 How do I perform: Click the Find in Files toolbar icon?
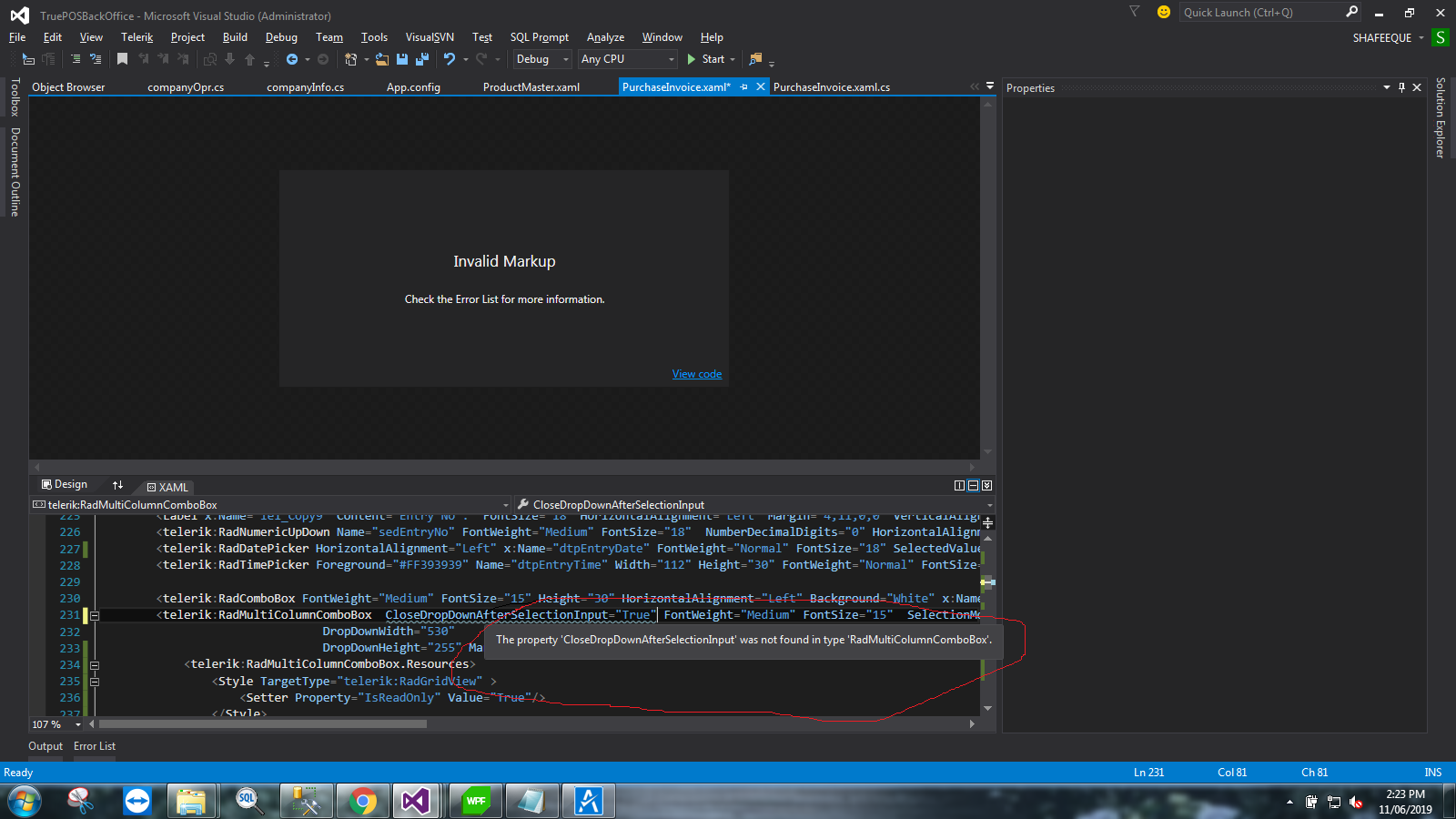[x=755, y=59]
